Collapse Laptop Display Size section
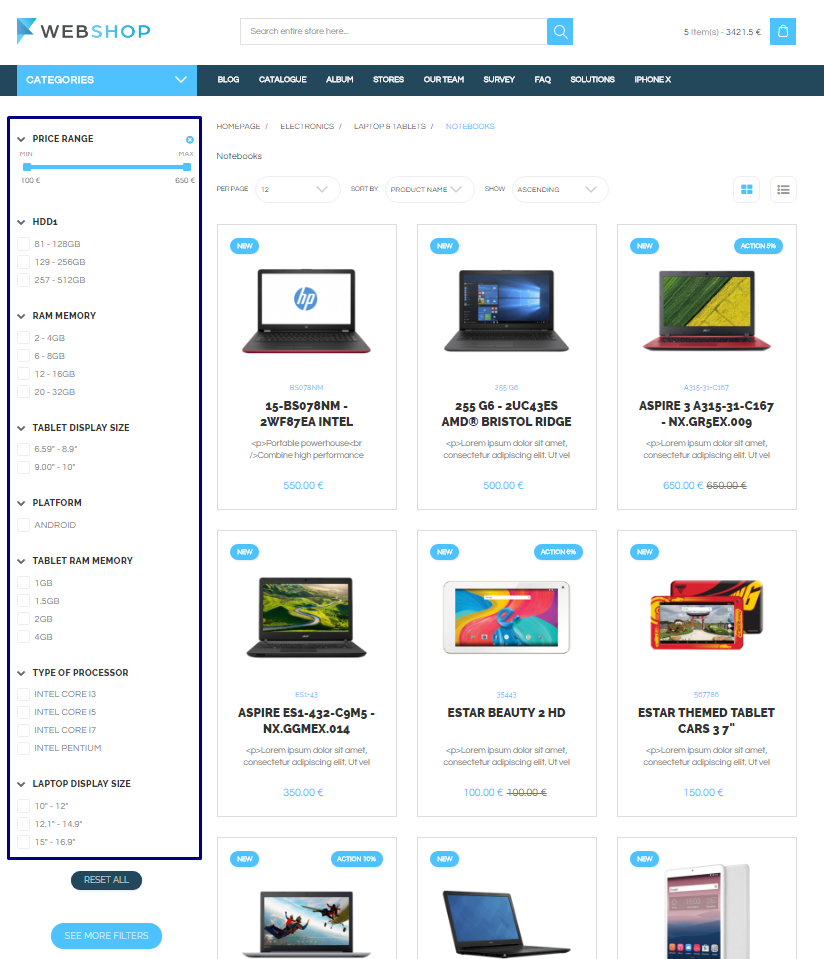This screenshot has height=959, width=824. (x=21, y=784)
